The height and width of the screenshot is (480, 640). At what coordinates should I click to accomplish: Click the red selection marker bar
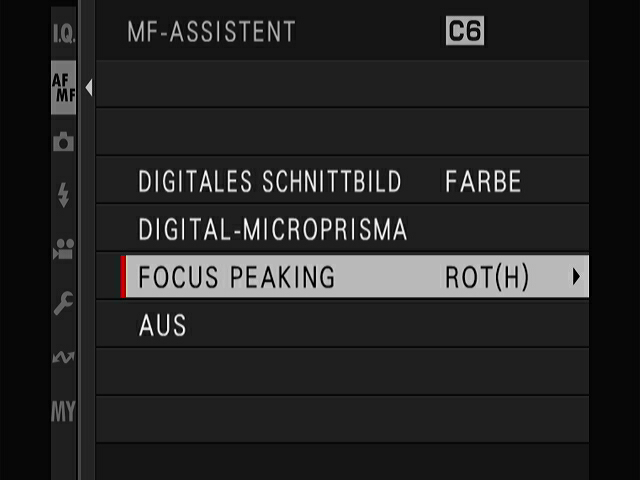pos(123,277)
